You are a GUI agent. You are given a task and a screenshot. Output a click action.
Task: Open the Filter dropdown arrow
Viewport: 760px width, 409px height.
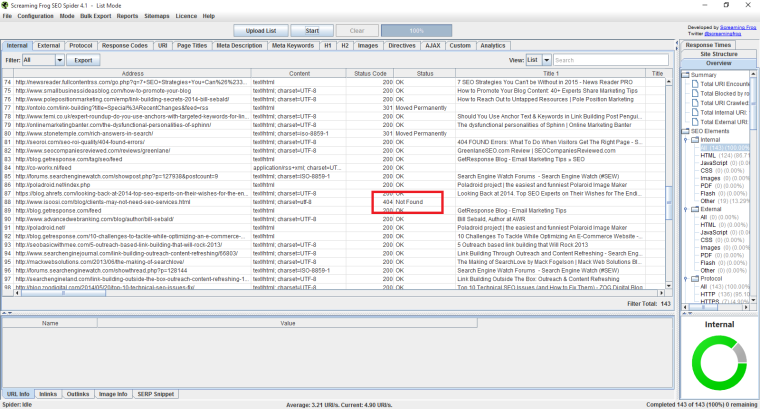coord(60,60)
